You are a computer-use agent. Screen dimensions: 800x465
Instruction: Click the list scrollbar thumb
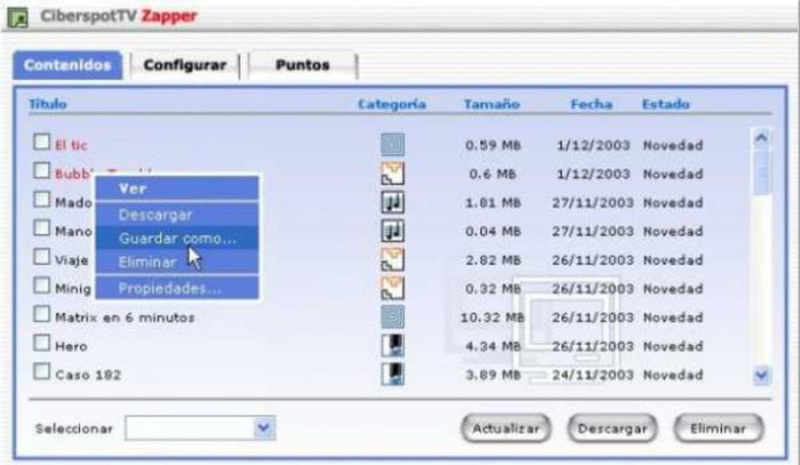click(761, 172)
